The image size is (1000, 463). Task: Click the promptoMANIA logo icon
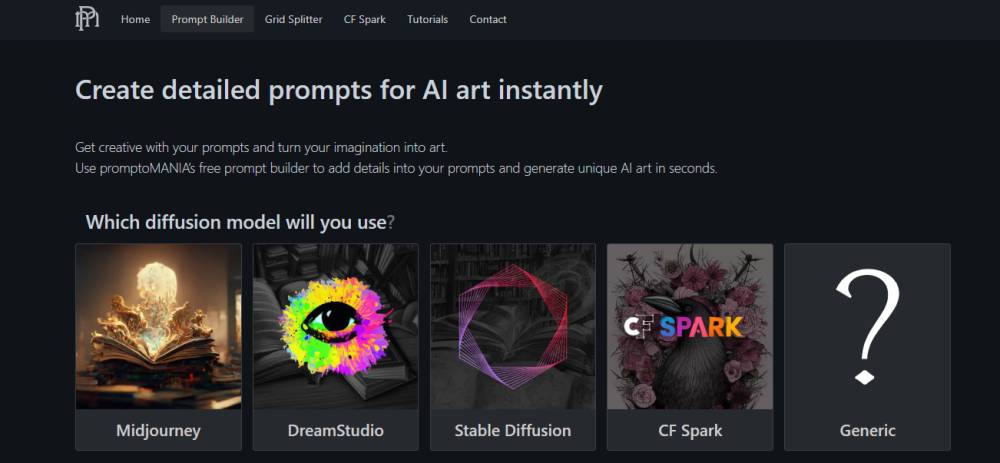pos(87,19)
